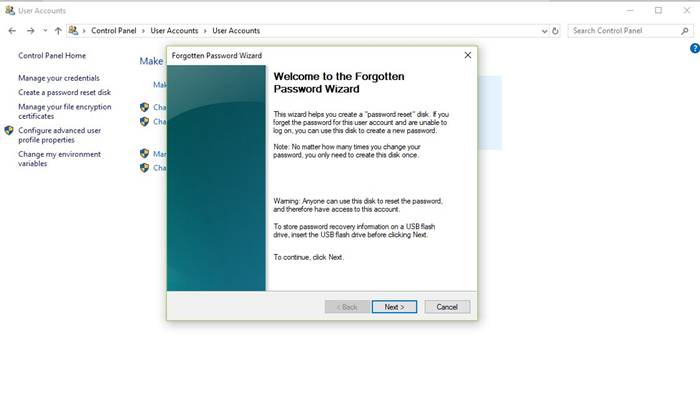Go back using the navigation back arrow
The width and height of the screenshot is (700, 393).
tap(12, 31)
